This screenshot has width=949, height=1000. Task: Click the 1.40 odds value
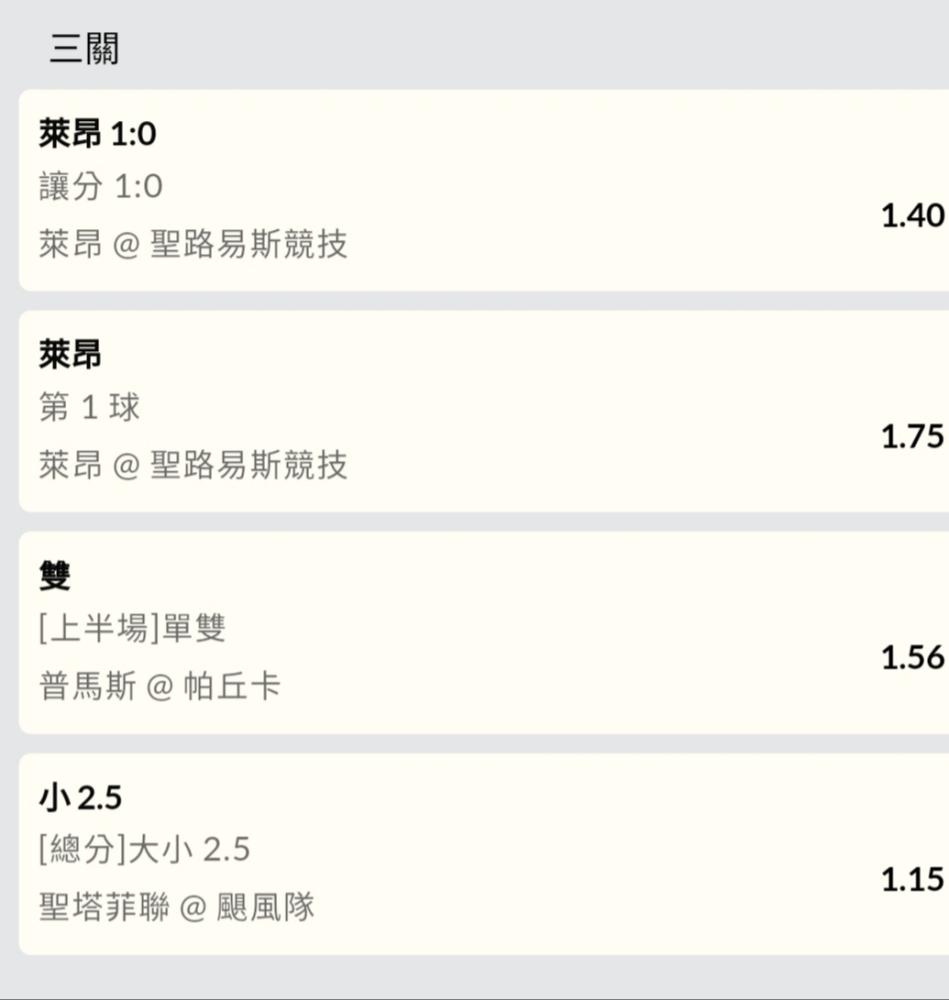pos(911,215)
